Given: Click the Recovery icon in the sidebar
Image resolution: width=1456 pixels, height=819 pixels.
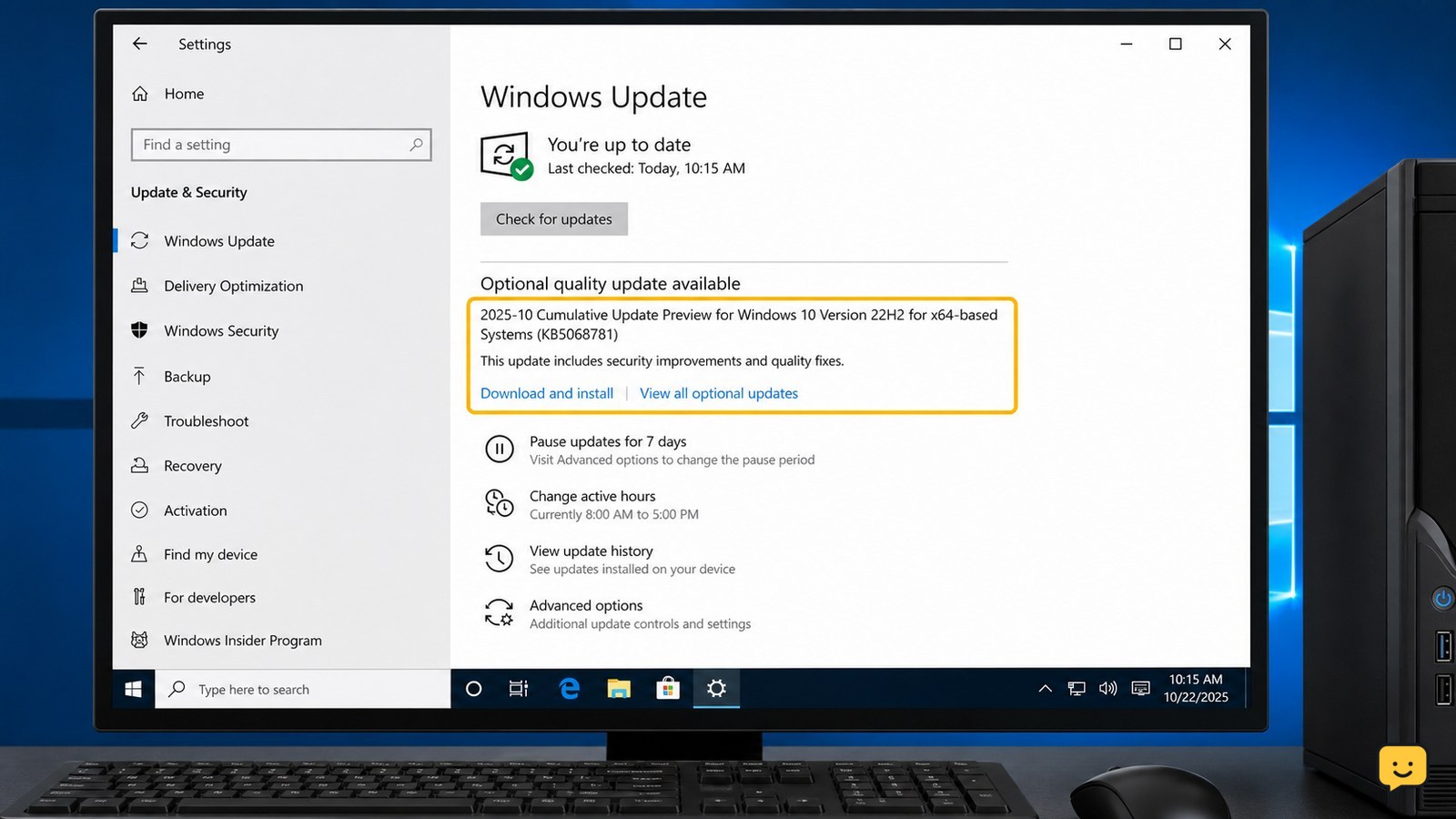Looking at the screenshot, I should [x=139, y=466].
